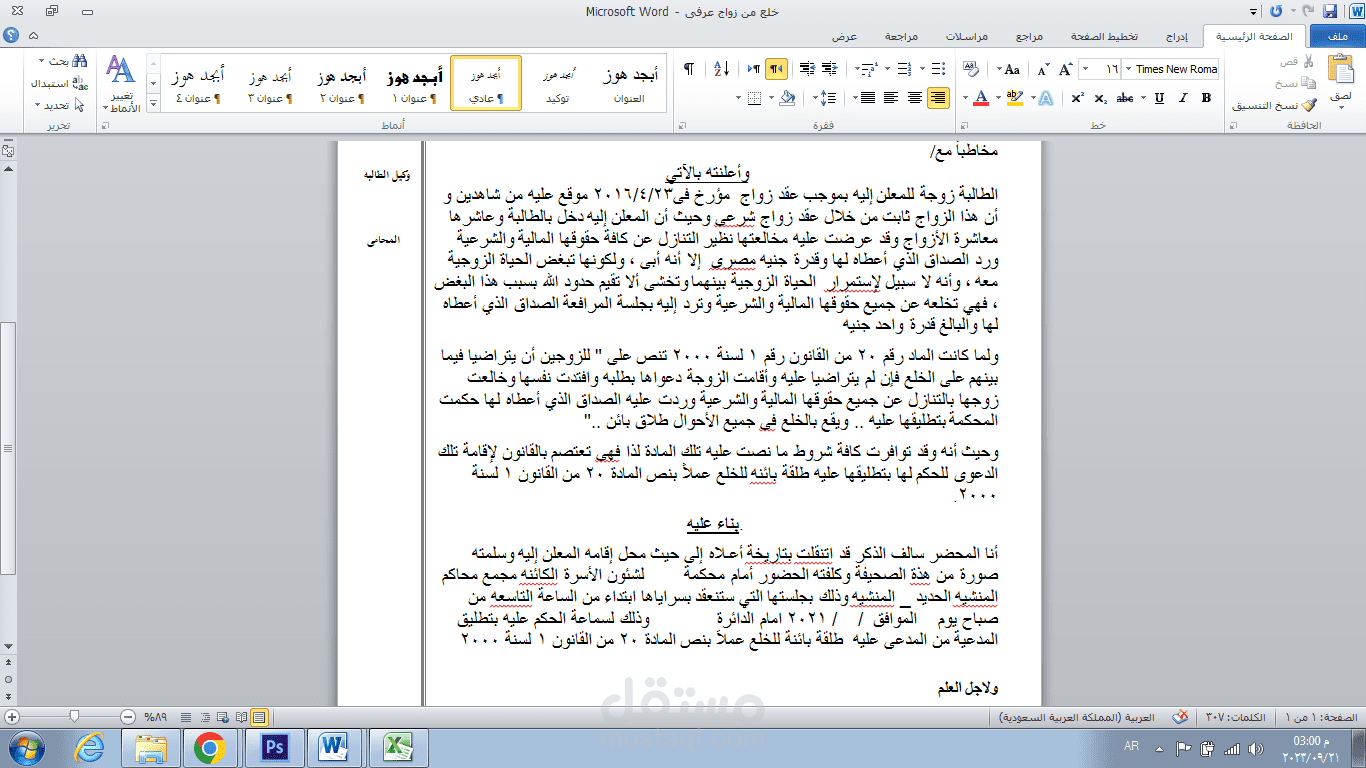This screenshot has width=1366, height=768.
Task: Open the font size dropdown
Action: 1086,69
